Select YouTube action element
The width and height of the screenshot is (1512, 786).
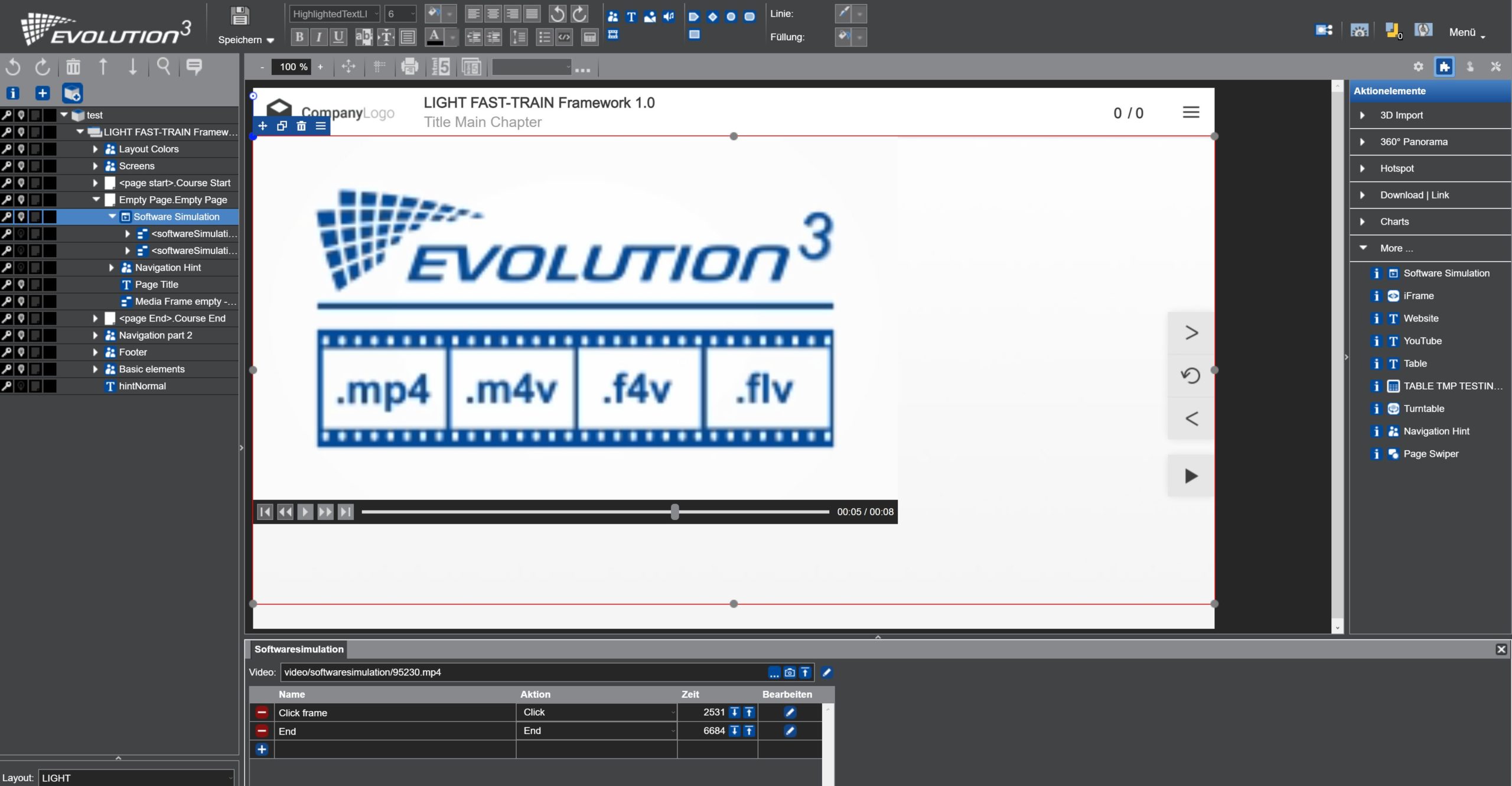click(x=1422, y=341)
